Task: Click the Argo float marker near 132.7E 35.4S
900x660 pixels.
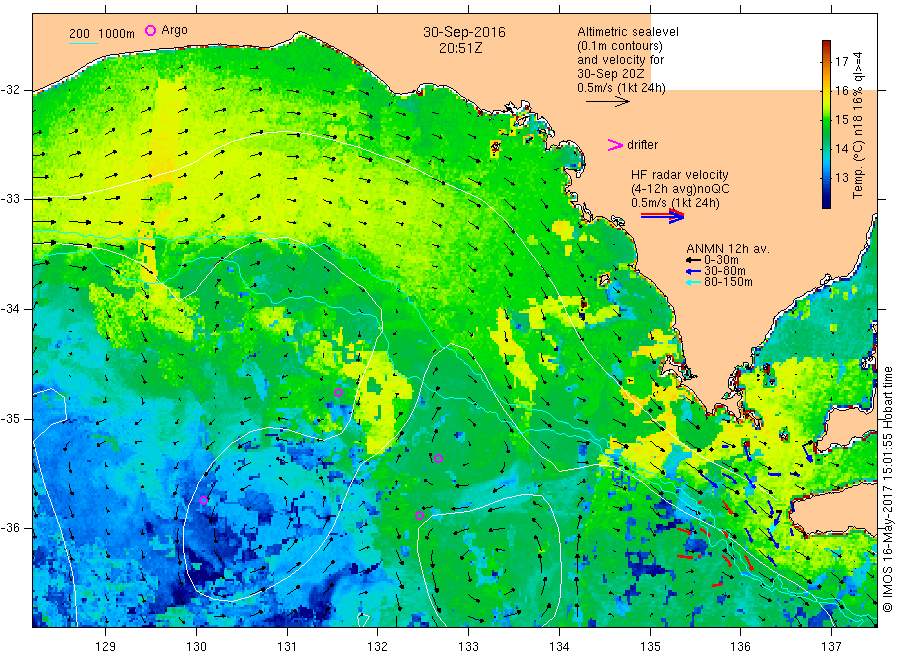Action: pos(439,458)
